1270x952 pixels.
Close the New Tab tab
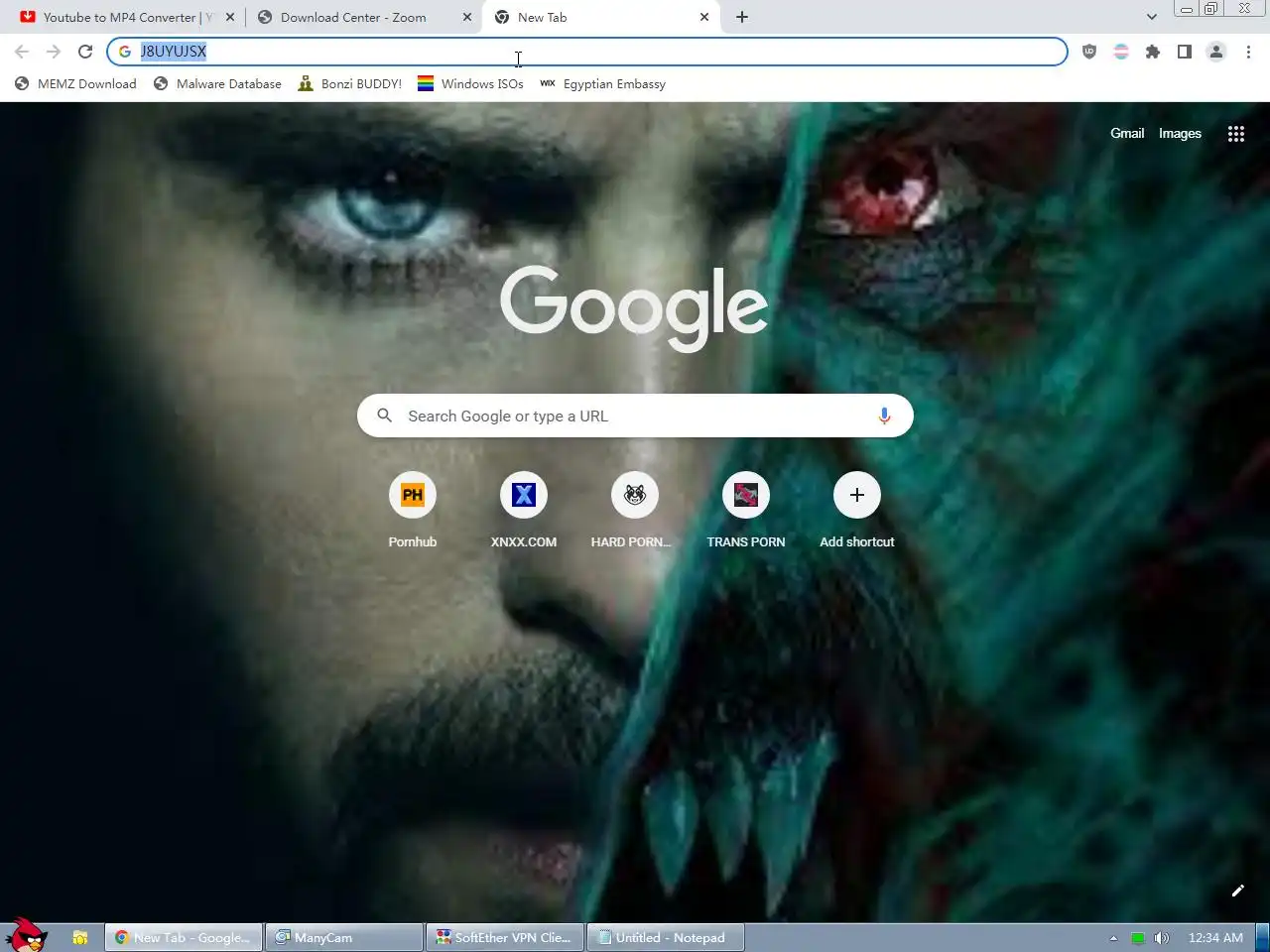704,17
